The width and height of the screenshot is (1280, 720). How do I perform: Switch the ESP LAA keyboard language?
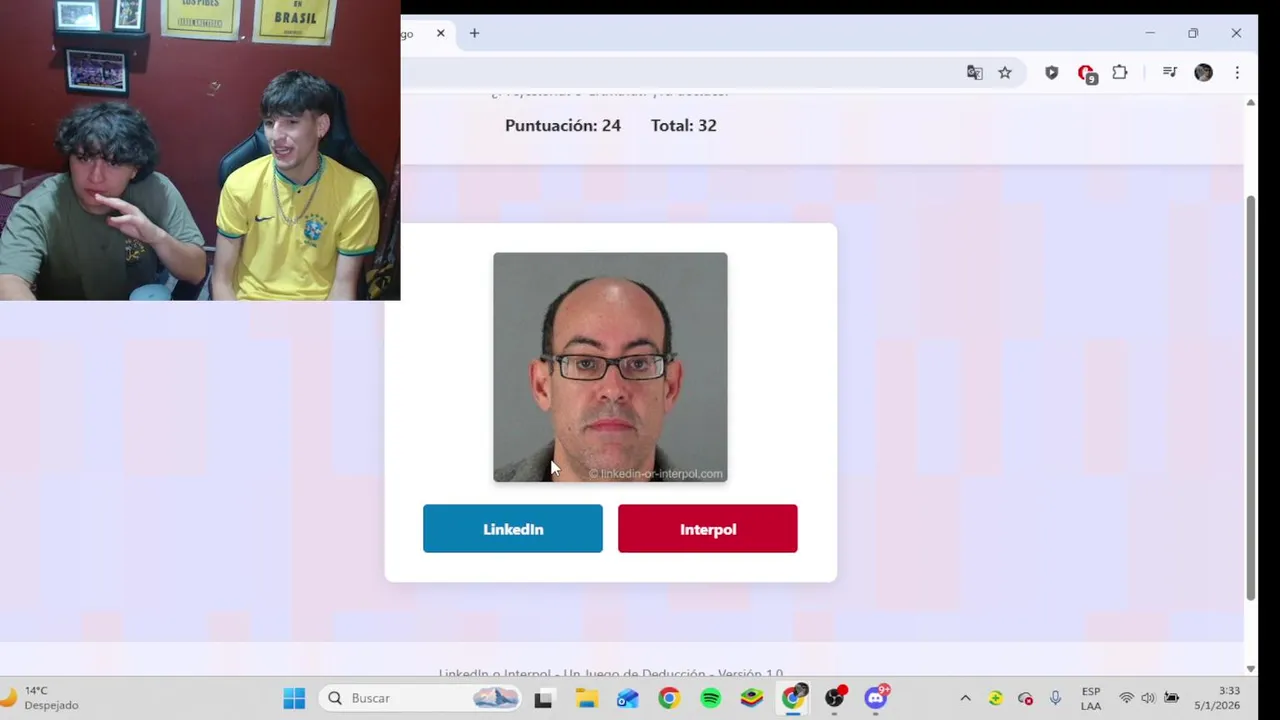pos(1091,698)
